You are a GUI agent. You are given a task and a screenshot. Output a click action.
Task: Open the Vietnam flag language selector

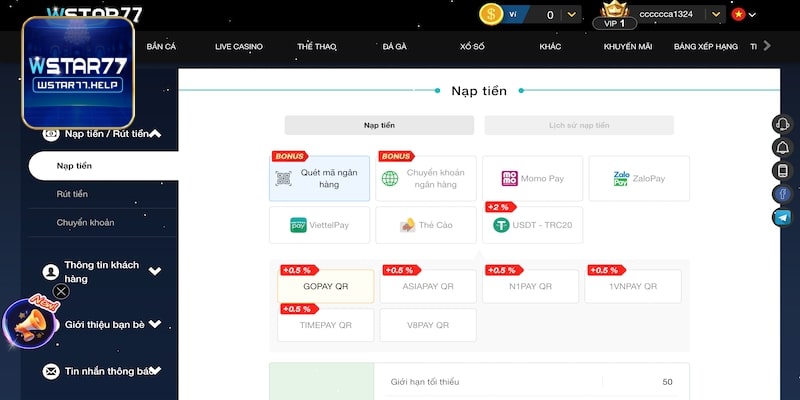coord(743,14)
